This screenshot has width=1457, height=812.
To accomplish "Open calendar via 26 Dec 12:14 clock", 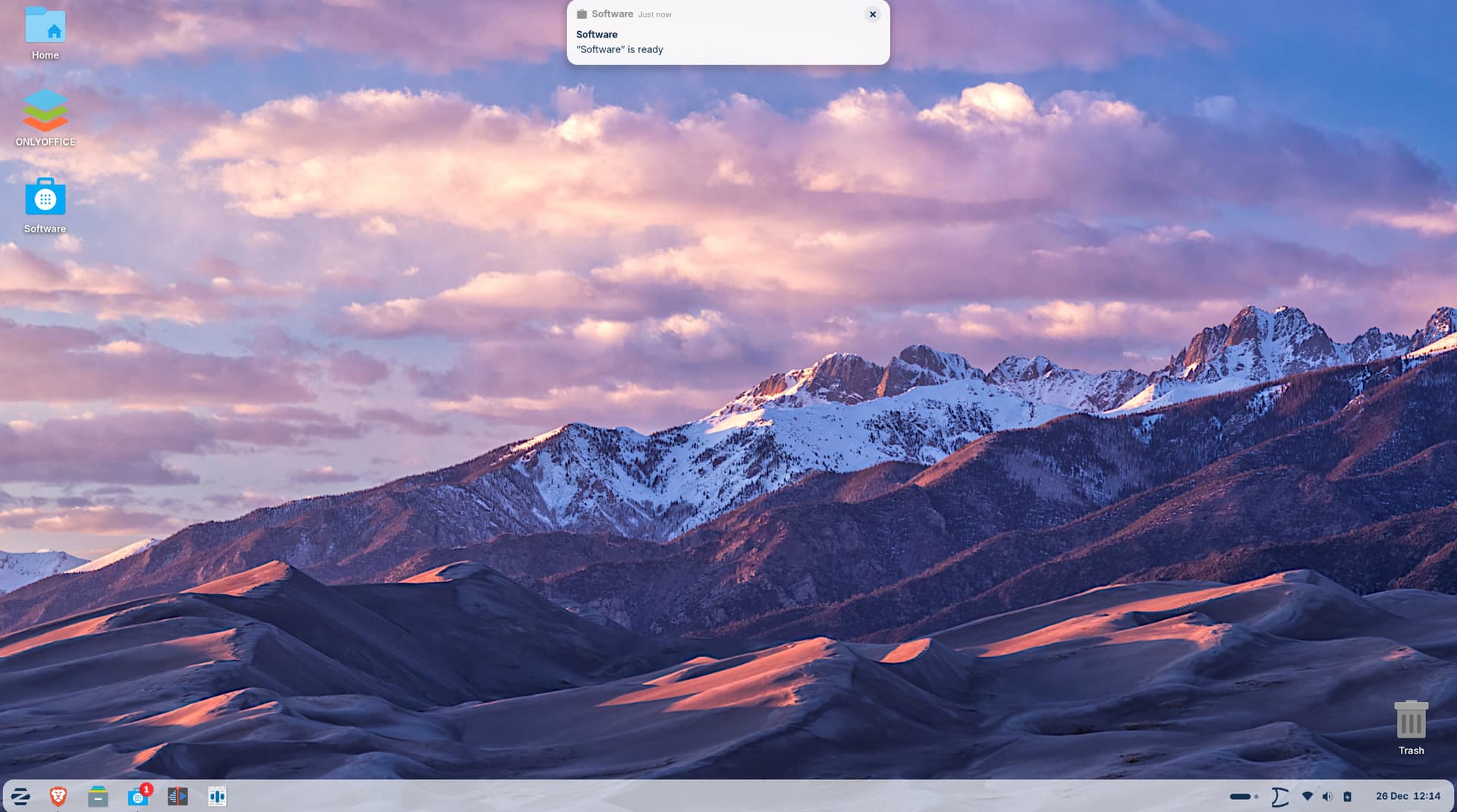I will pos(1408,796).
